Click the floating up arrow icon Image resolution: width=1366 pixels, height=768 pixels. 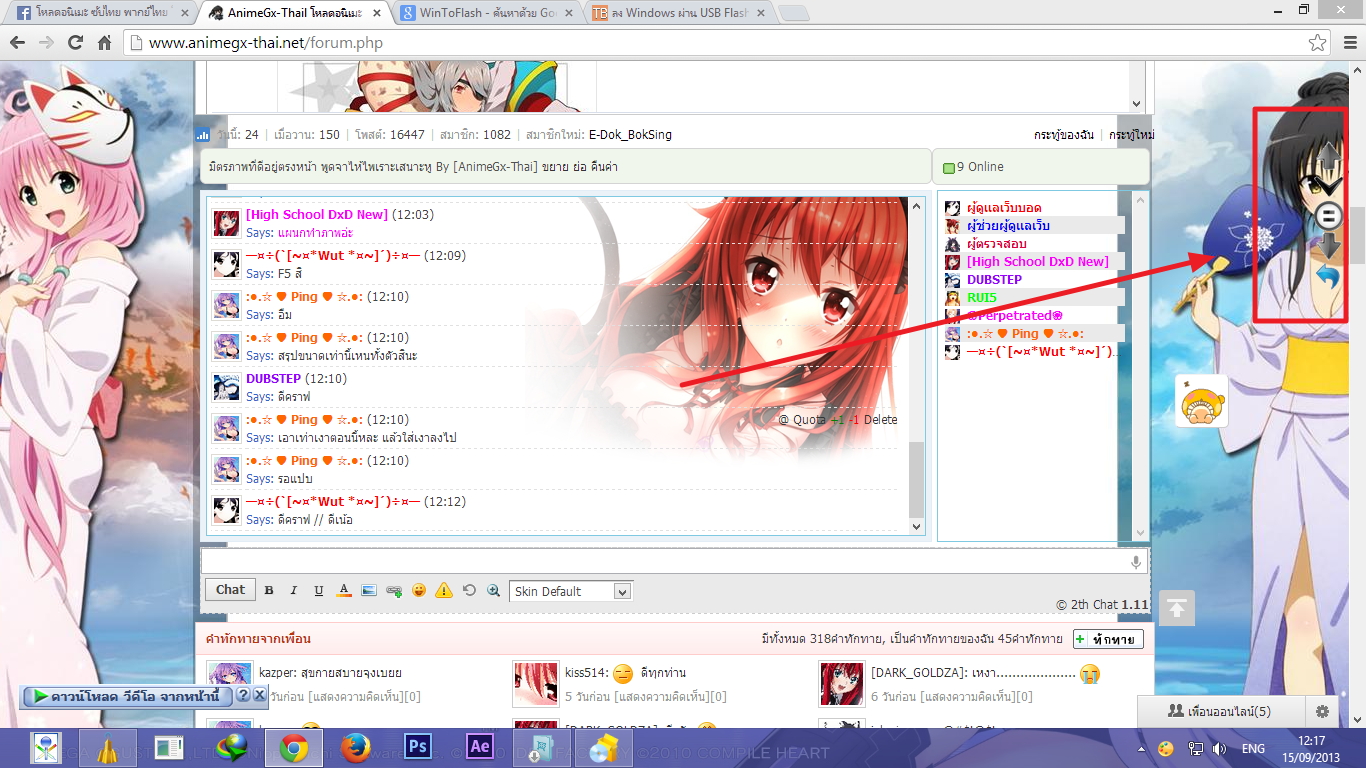(1328, 157)
